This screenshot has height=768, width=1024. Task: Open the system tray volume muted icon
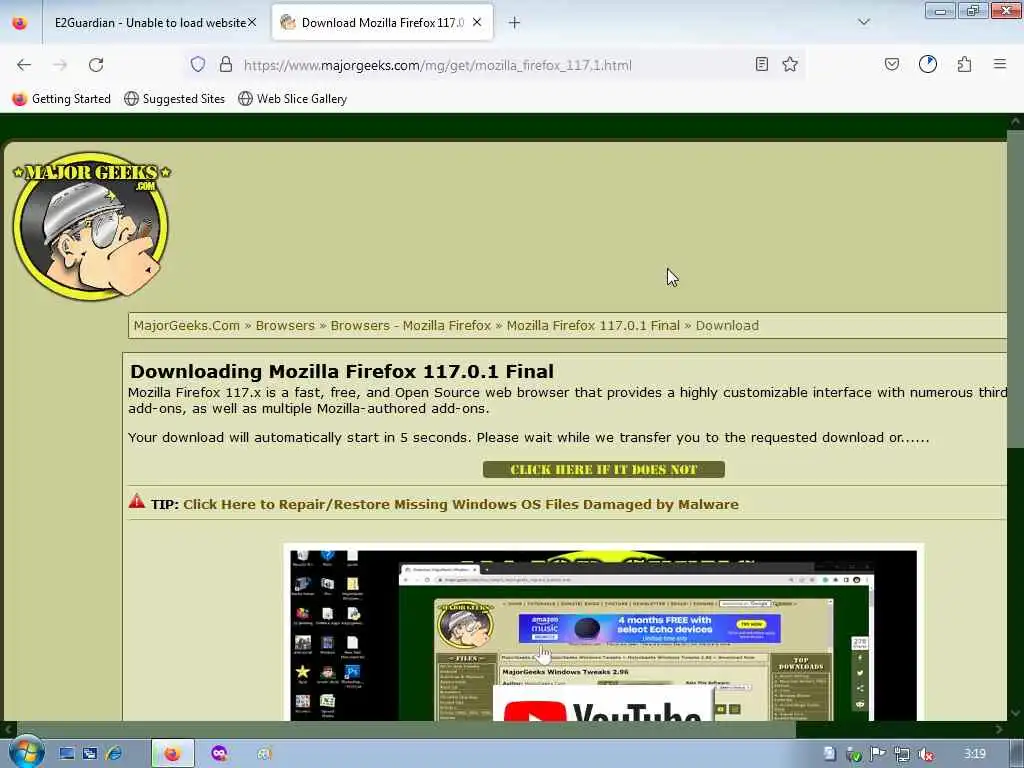pos(925,754)
